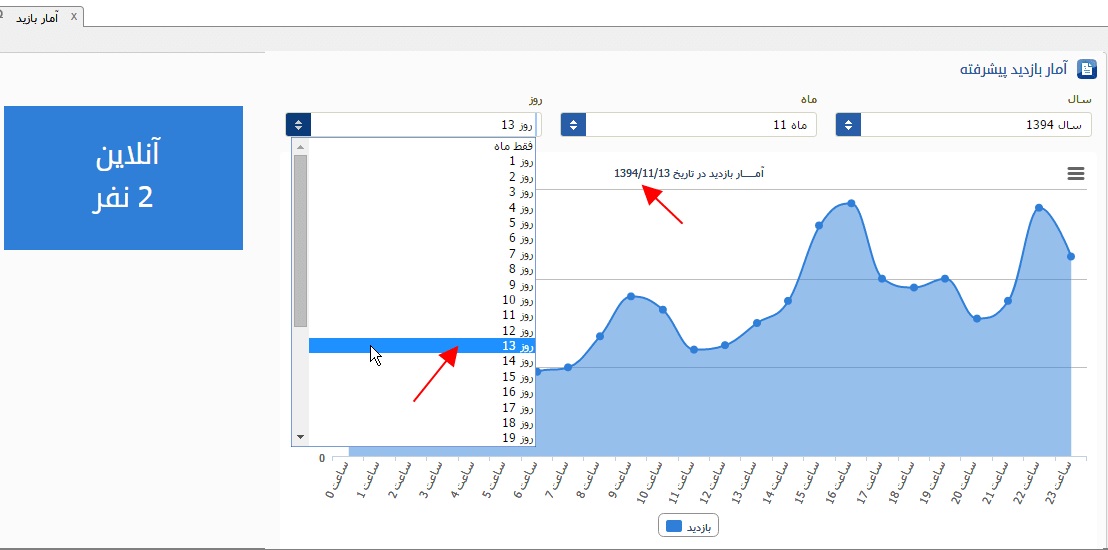Open the year dropdown showing سال 1394

(x=975, y=125)
